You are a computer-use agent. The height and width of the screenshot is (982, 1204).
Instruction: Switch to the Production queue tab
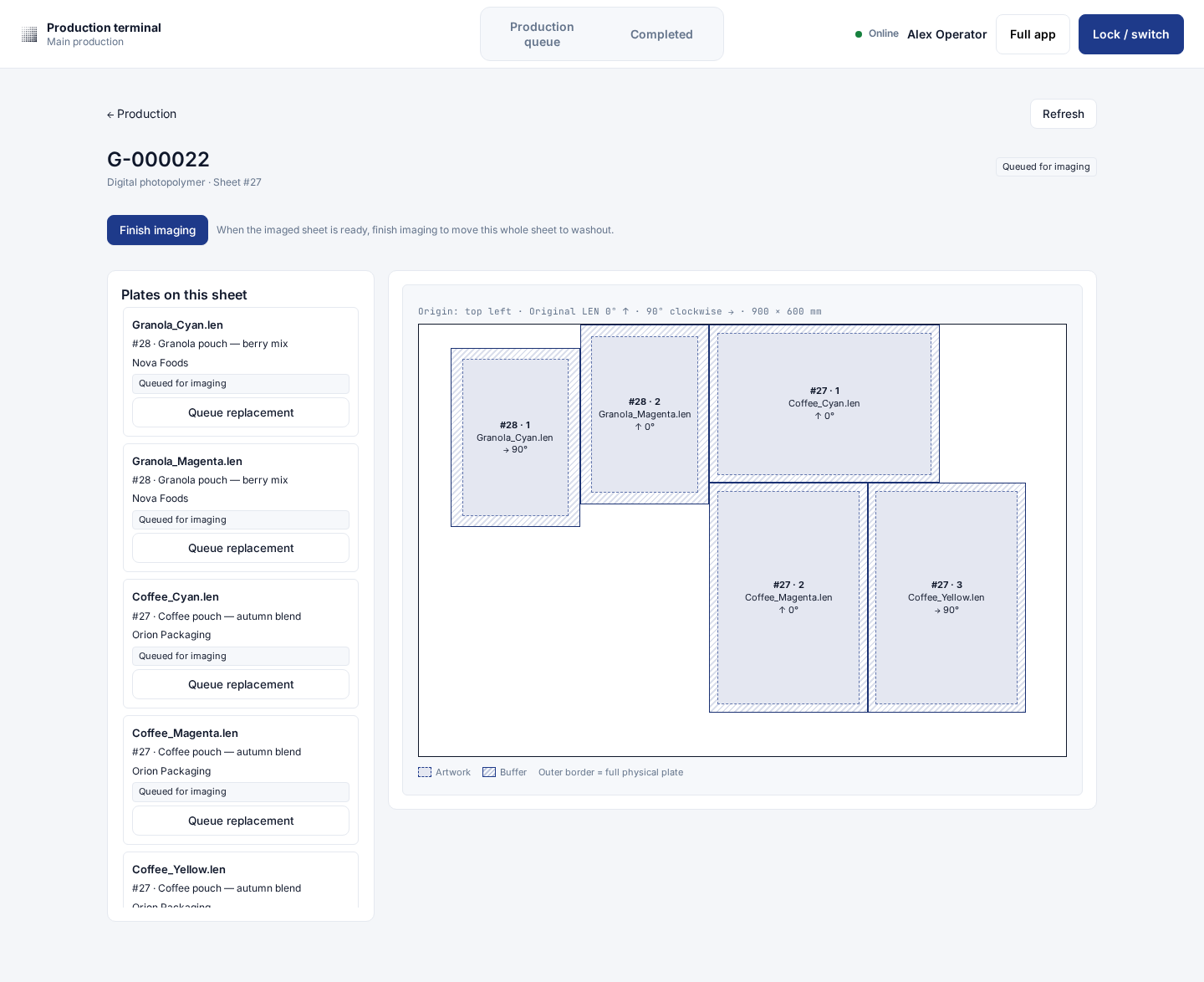[542, 34]
